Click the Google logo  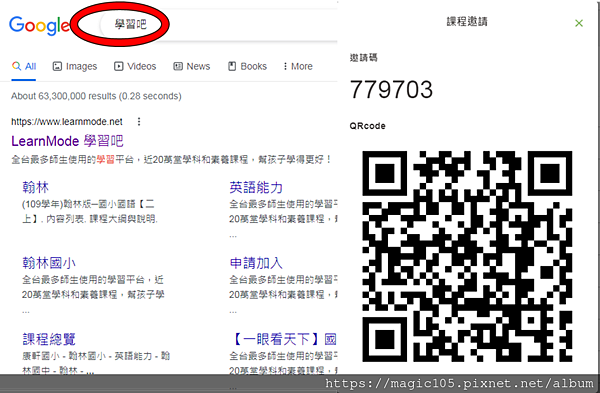[x=39, y=26]
